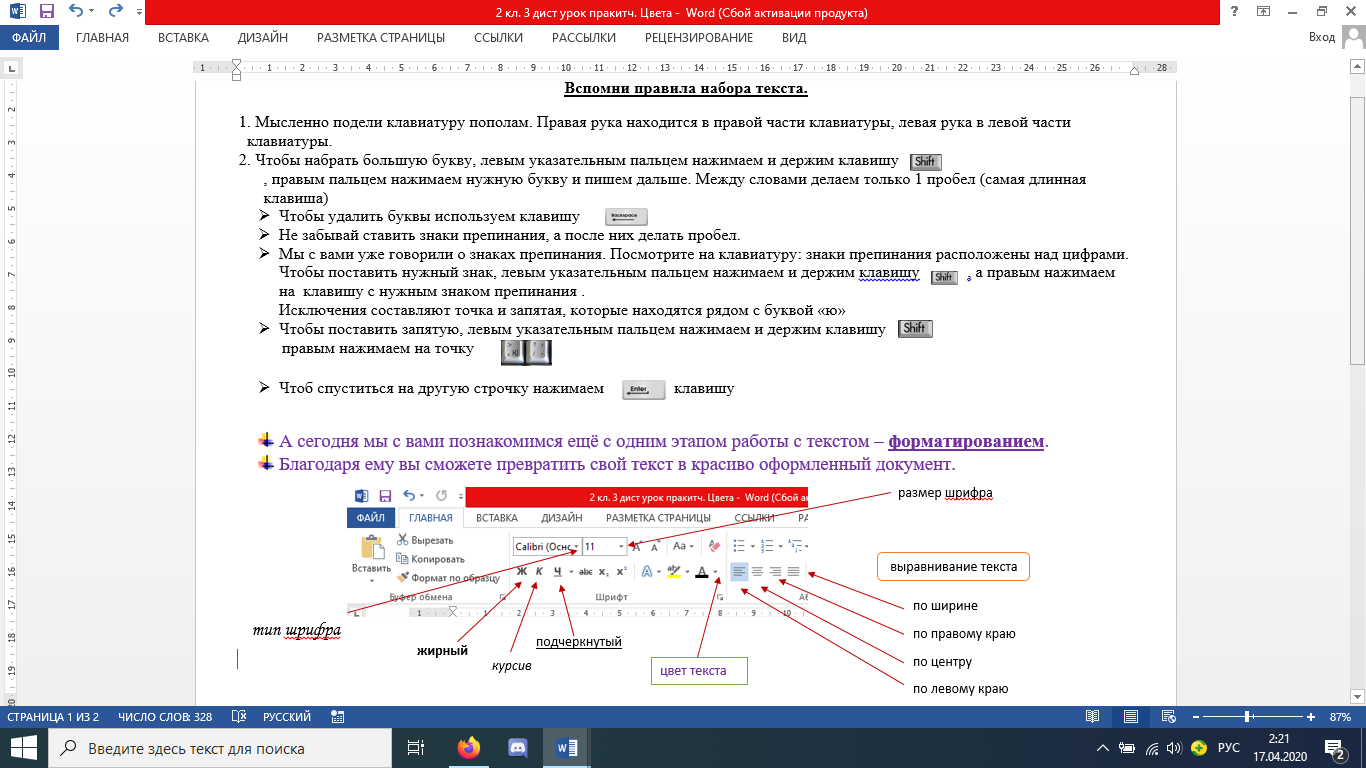The height and width of the screenshot is (768, 1366).
Task: Click the Word application icon in title bar
Action: pyautogui.click(x=18, y=13)
